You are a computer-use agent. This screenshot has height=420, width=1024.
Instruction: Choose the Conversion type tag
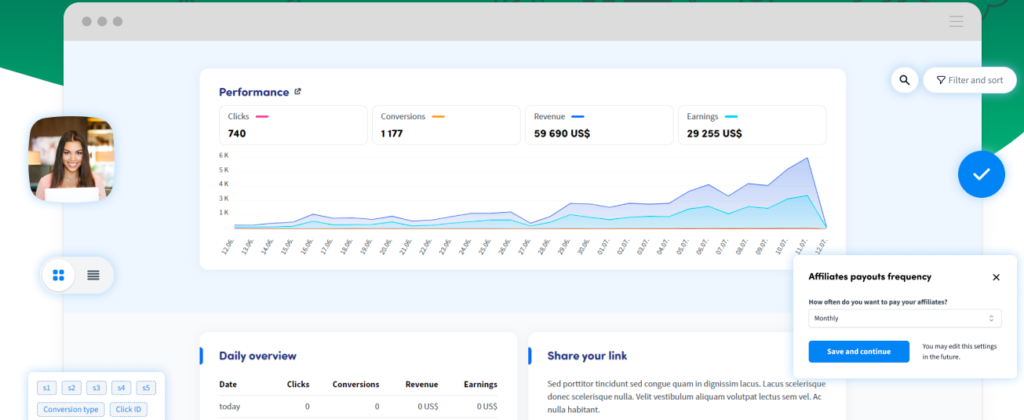(x=69, y=409)
